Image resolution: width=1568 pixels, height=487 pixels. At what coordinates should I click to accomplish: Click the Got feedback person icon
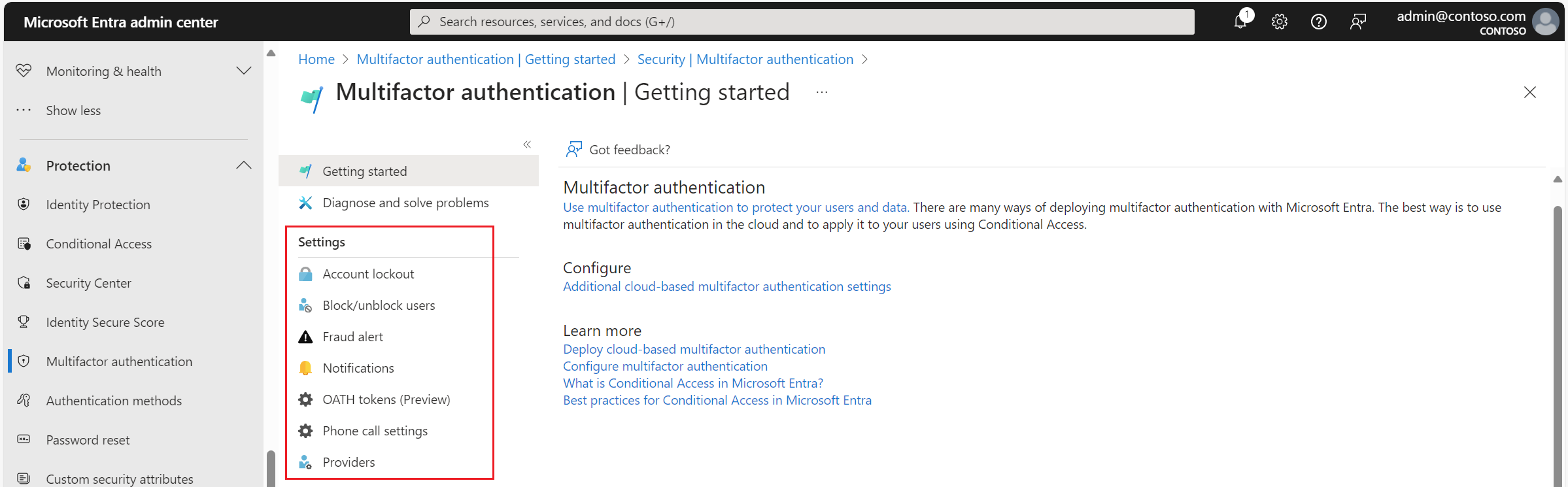pos(573,150)
